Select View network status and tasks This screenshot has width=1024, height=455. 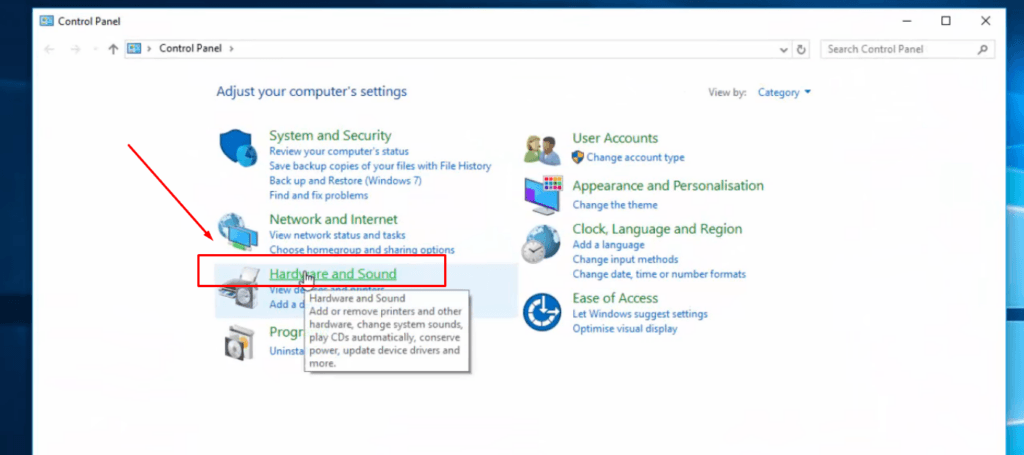coord(337,235)
